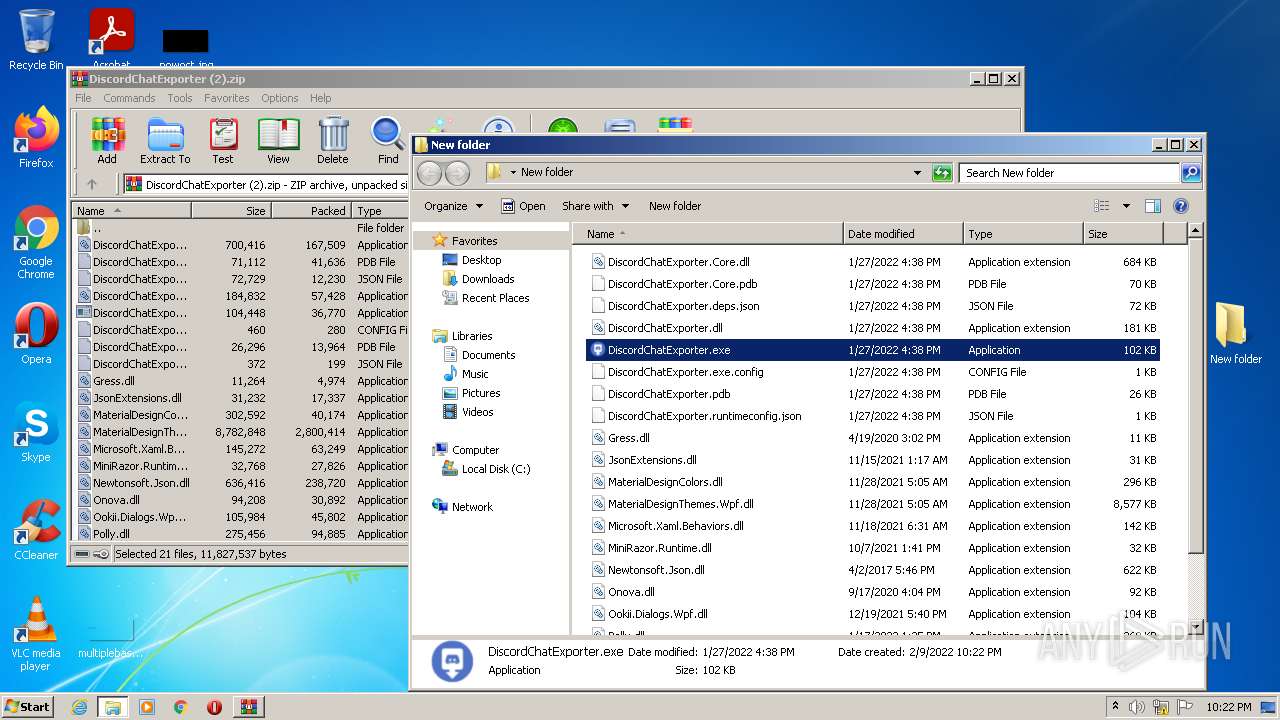Viewport: 1280px width, 720px height.
Task: Select the Firefox desktop shortcut
Action: click(36, 137)
